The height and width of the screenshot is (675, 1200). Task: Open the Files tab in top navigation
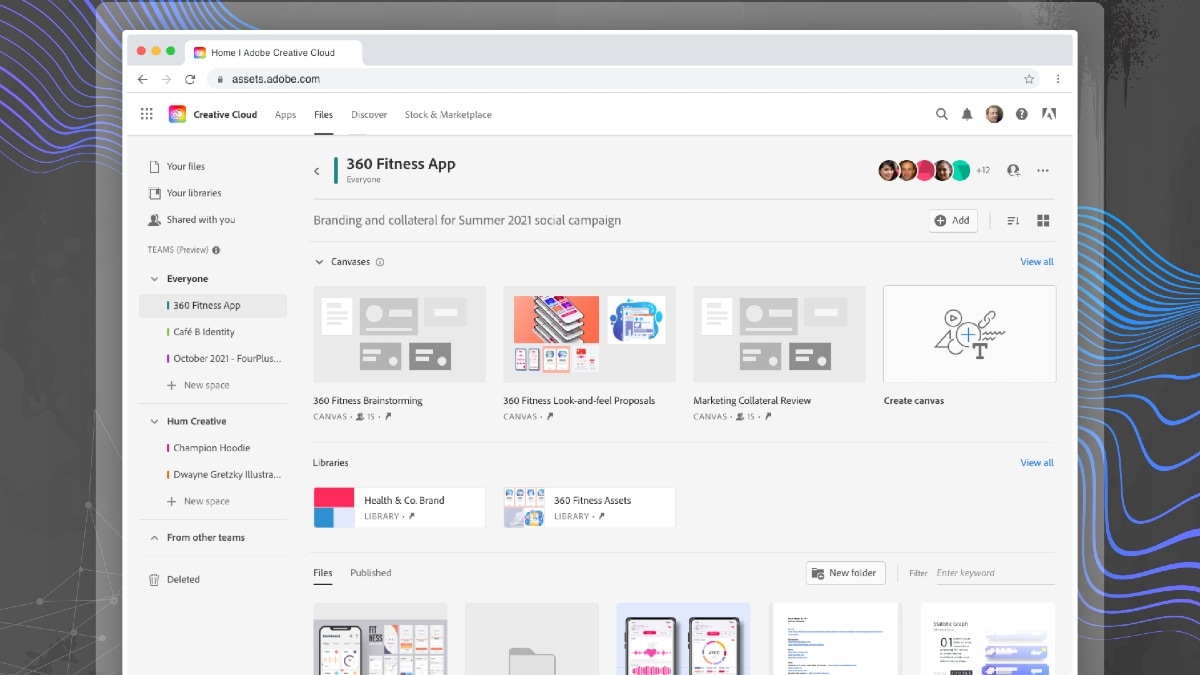(323, 115)
